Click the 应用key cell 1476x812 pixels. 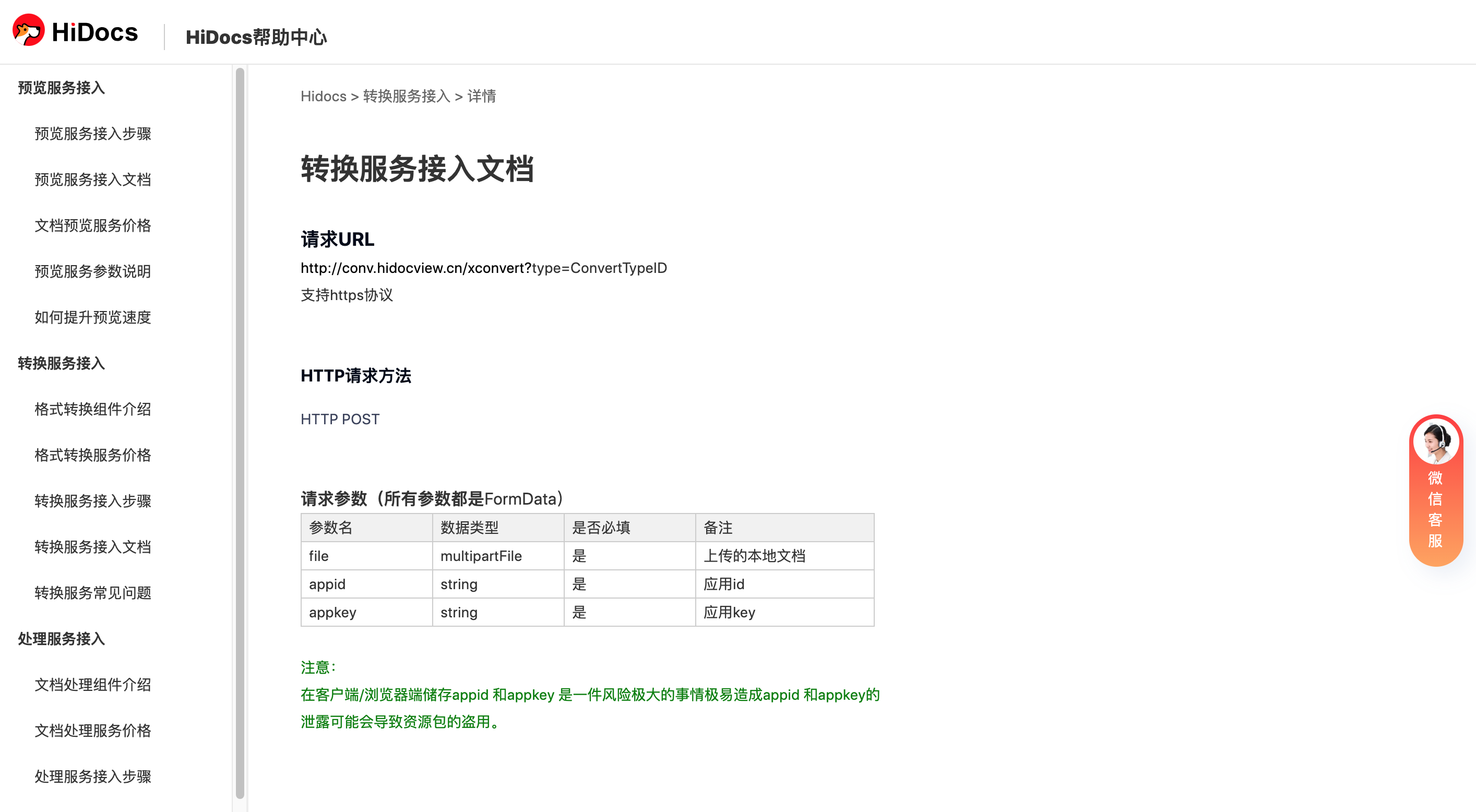coord(784,613)
